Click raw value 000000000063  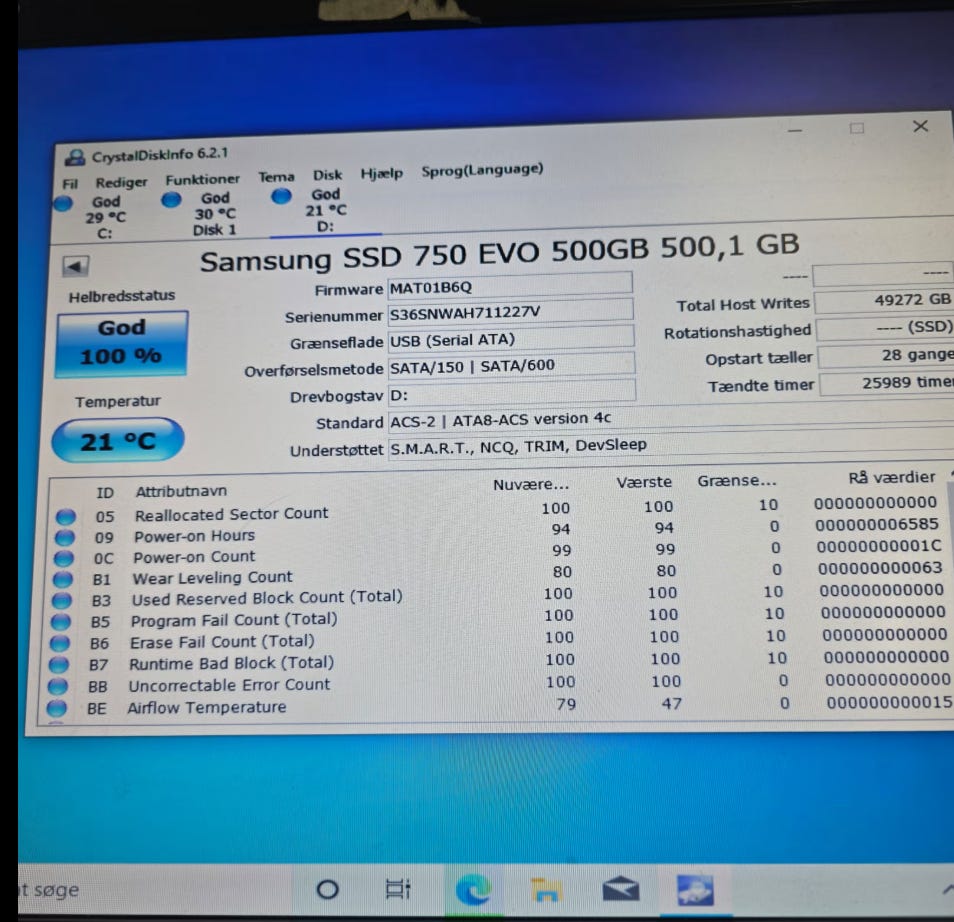[x=880, y=568]
